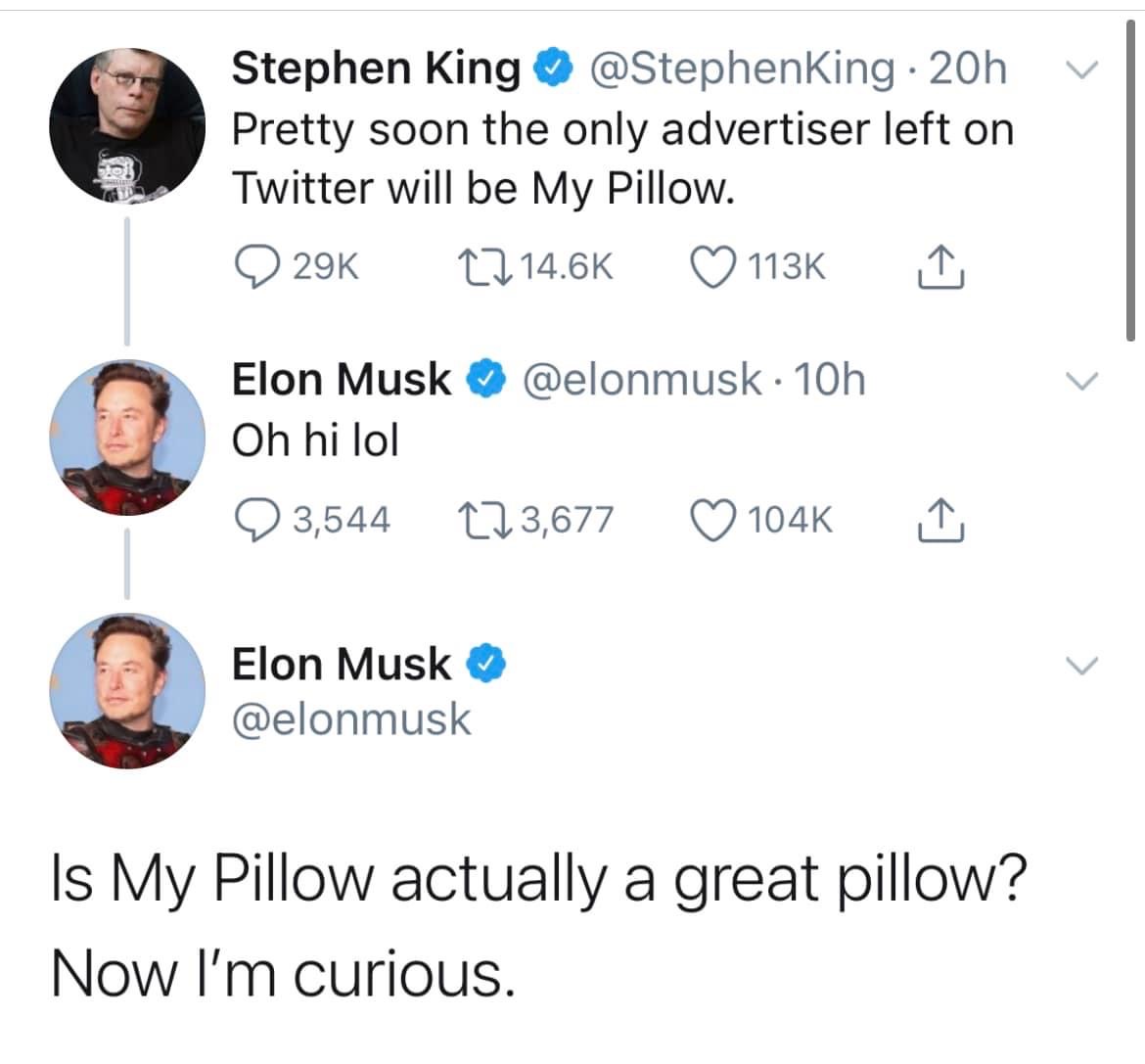Click the Stephen King display name
The height and width of the screenshot is (1064, 1145).
[376, 68]
